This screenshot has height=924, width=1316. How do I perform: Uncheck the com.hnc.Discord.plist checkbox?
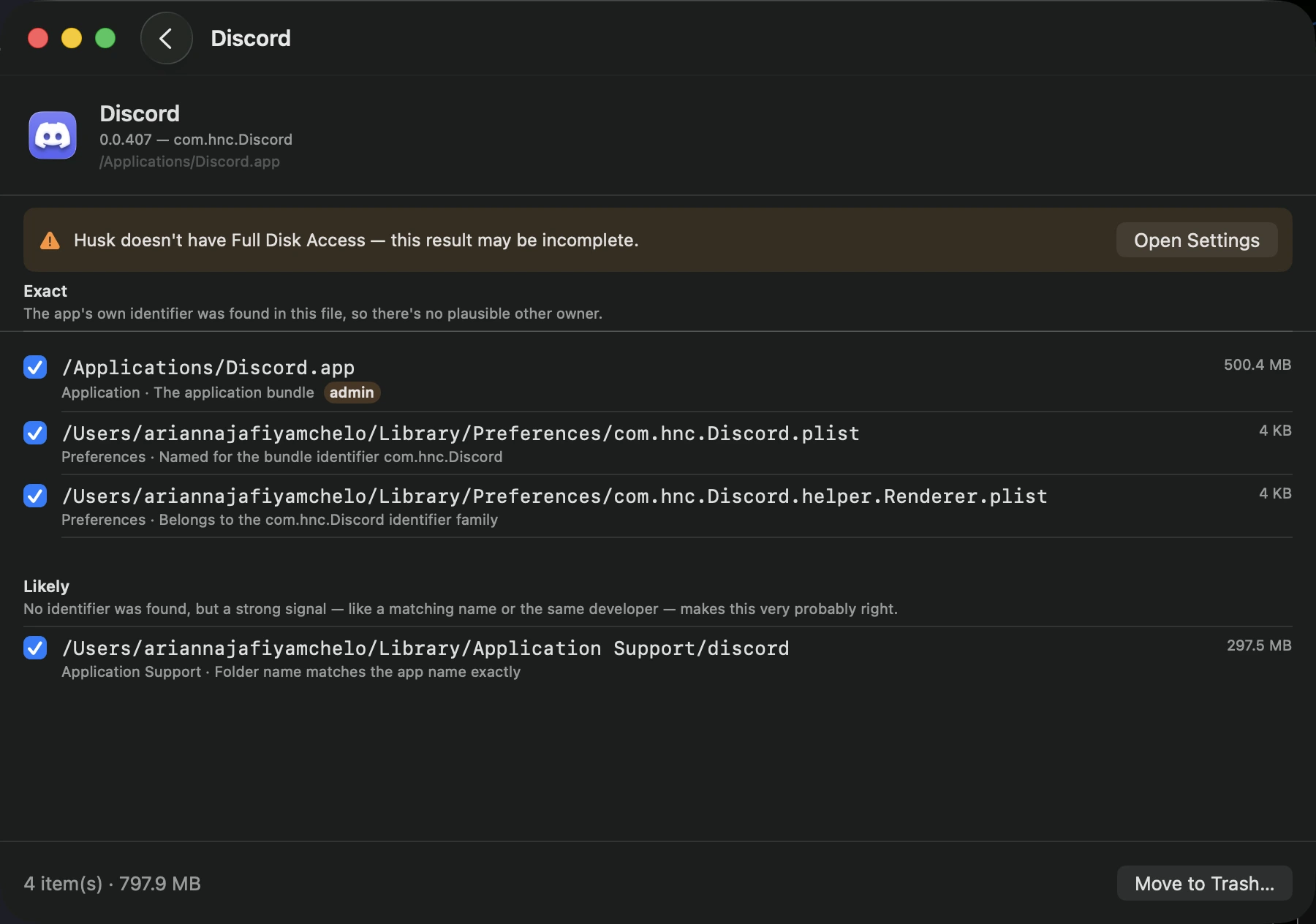pos(35,433)
